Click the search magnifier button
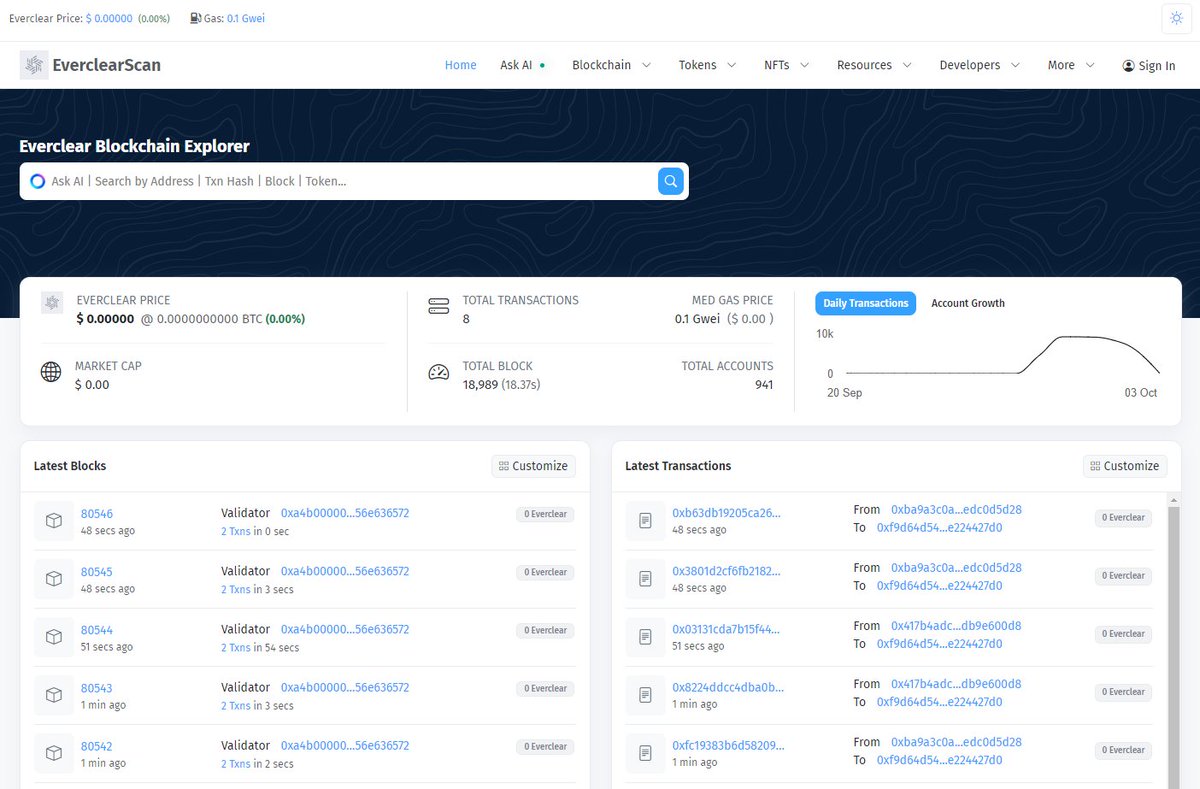The width and height of the screenshot is (1200, 789). (670, 181)
